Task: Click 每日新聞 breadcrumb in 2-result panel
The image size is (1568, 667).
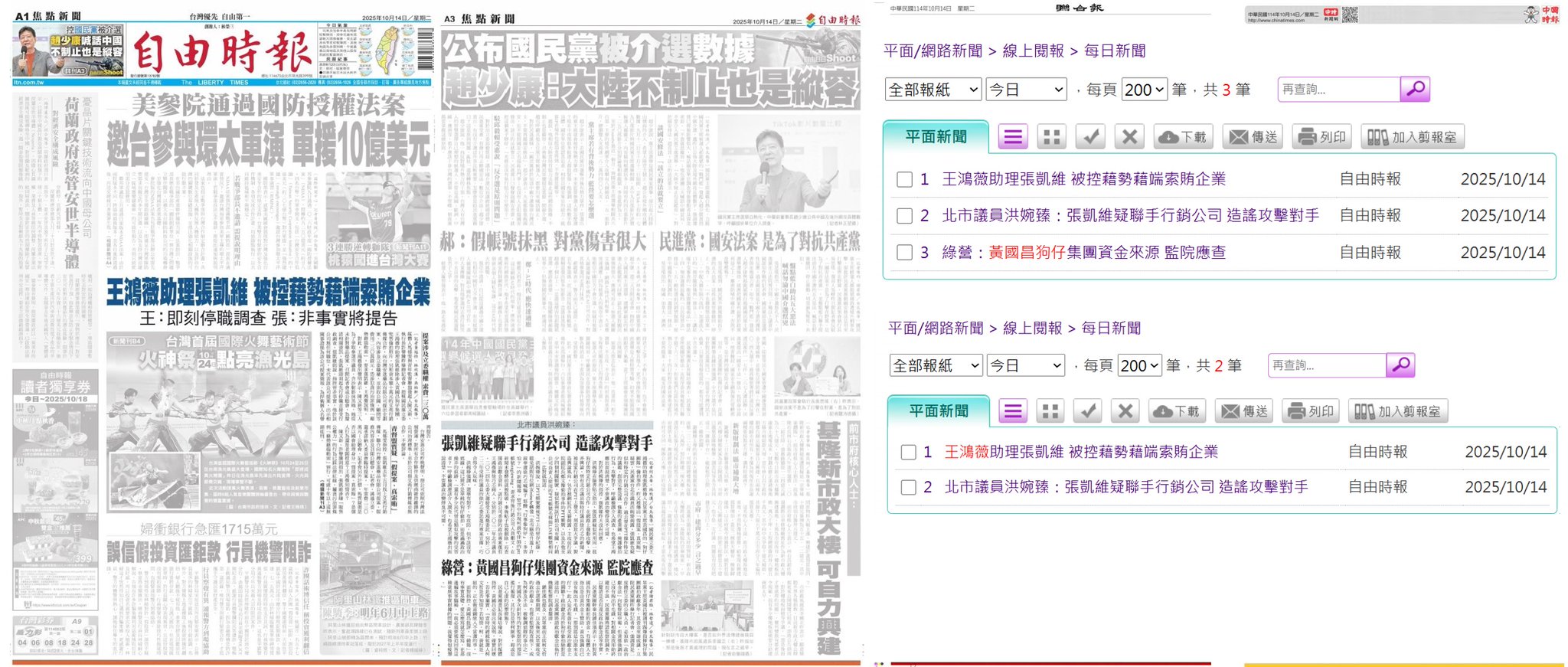Action: pos(1111,328)
